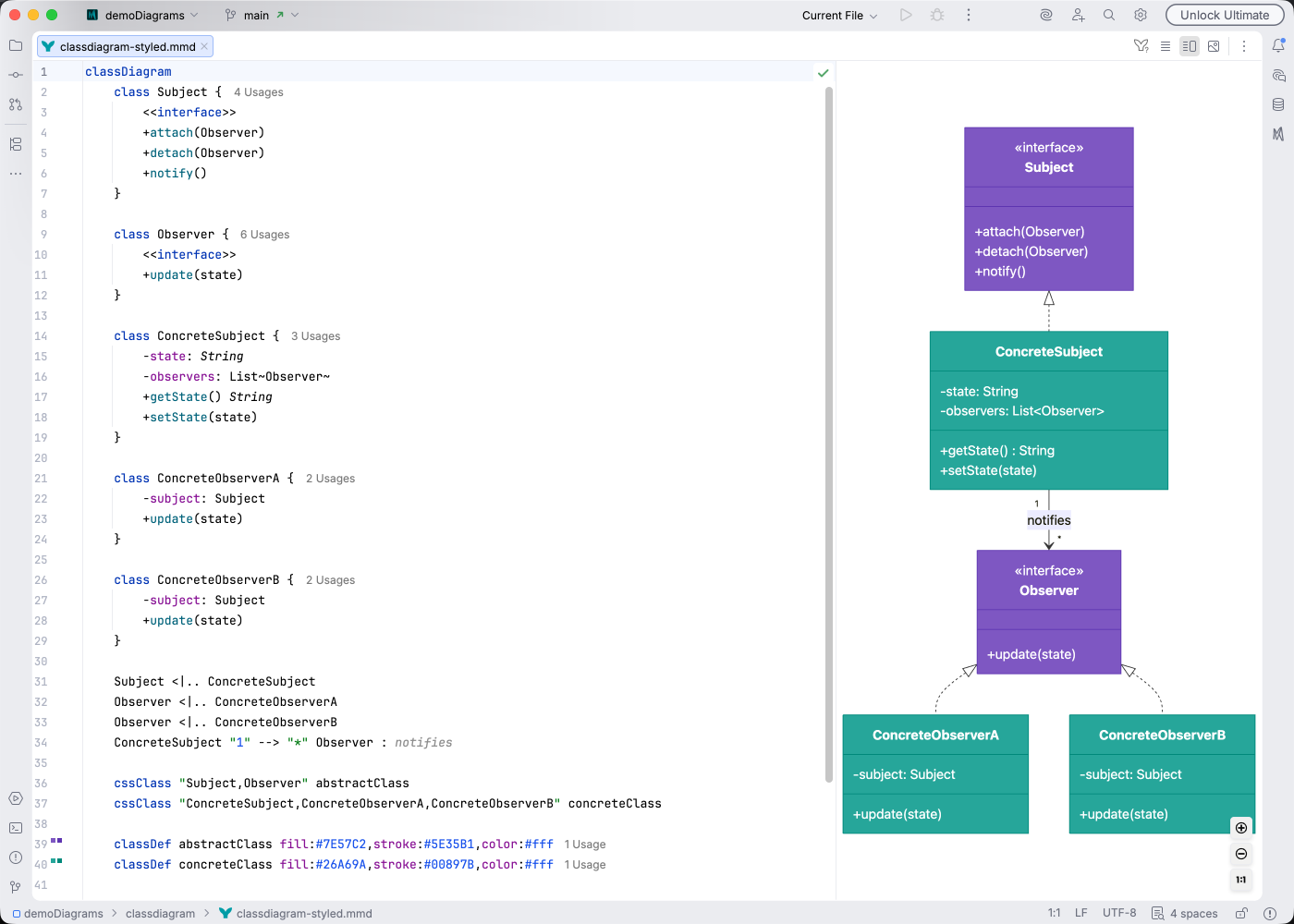Switch to editor-only view mode
The height and width of the screenshot is (924, 1294).
pos(1166,45)
